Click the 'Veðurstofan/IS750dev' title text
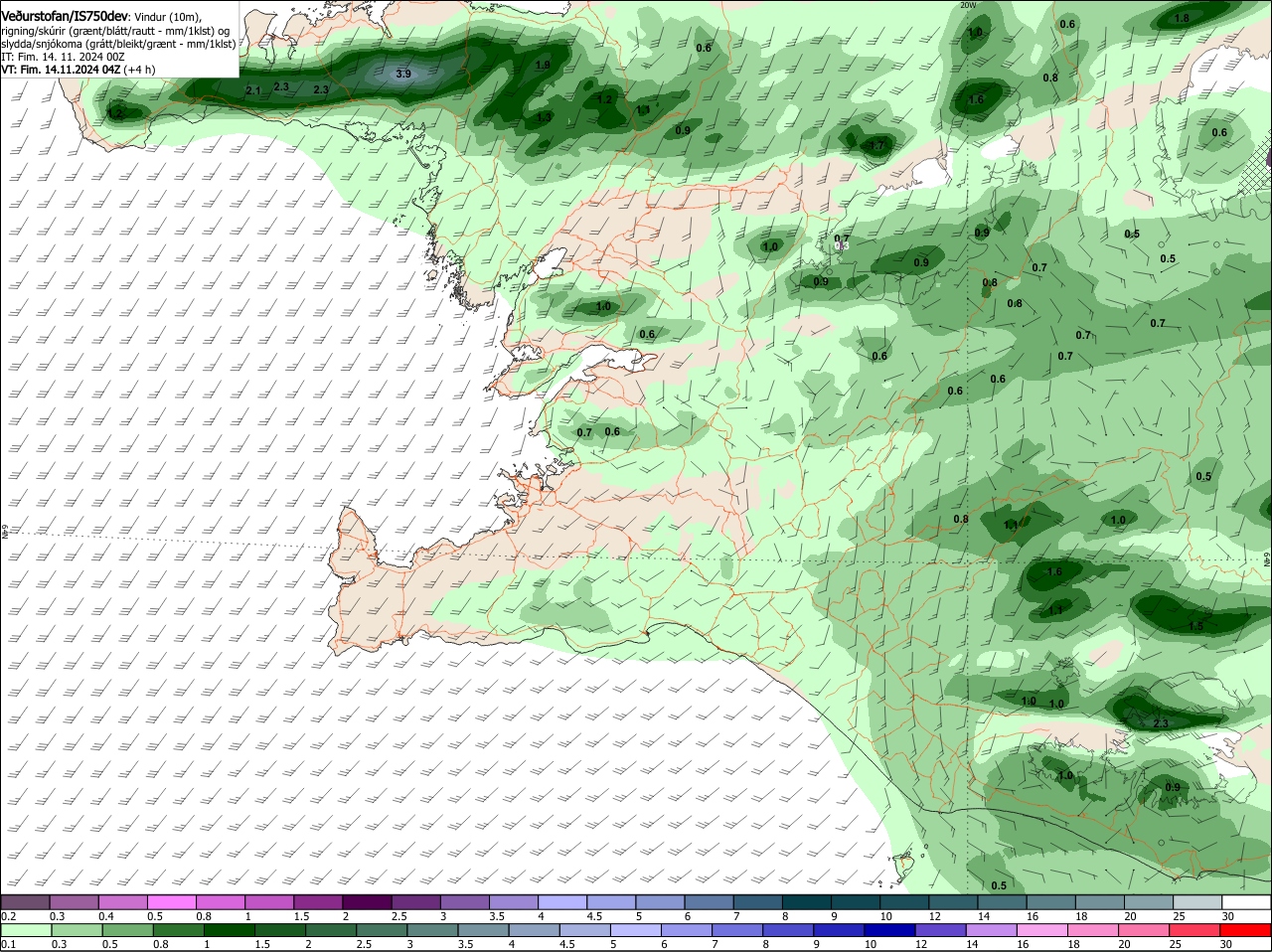Image resolution: width=1272 pixels, height=952 pixels. click(65, 17)
